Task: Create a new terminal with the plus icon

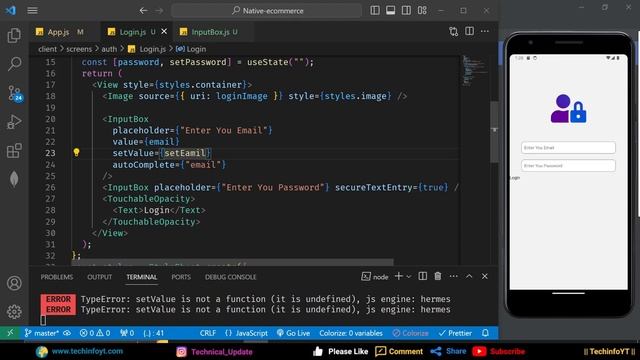Action: [x=398, y=276]
